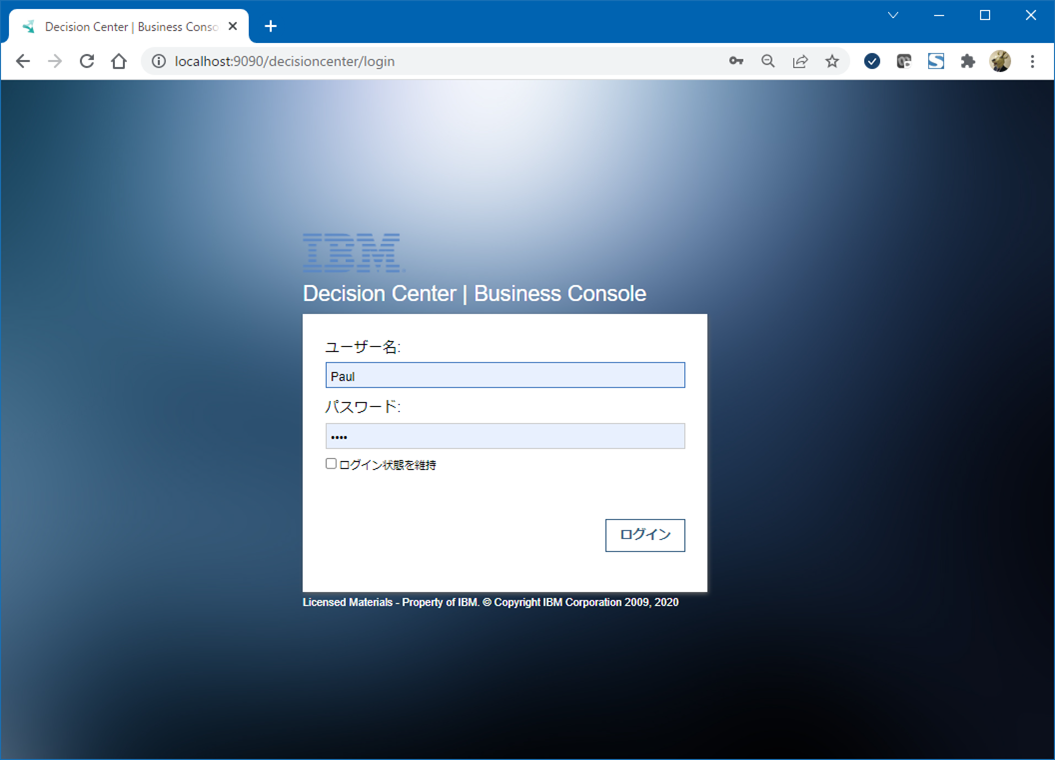Viewport: 1055px width, 760px height.
Task: Click the Decision Center | Business Console heading
Action: [x=474, y=293]
